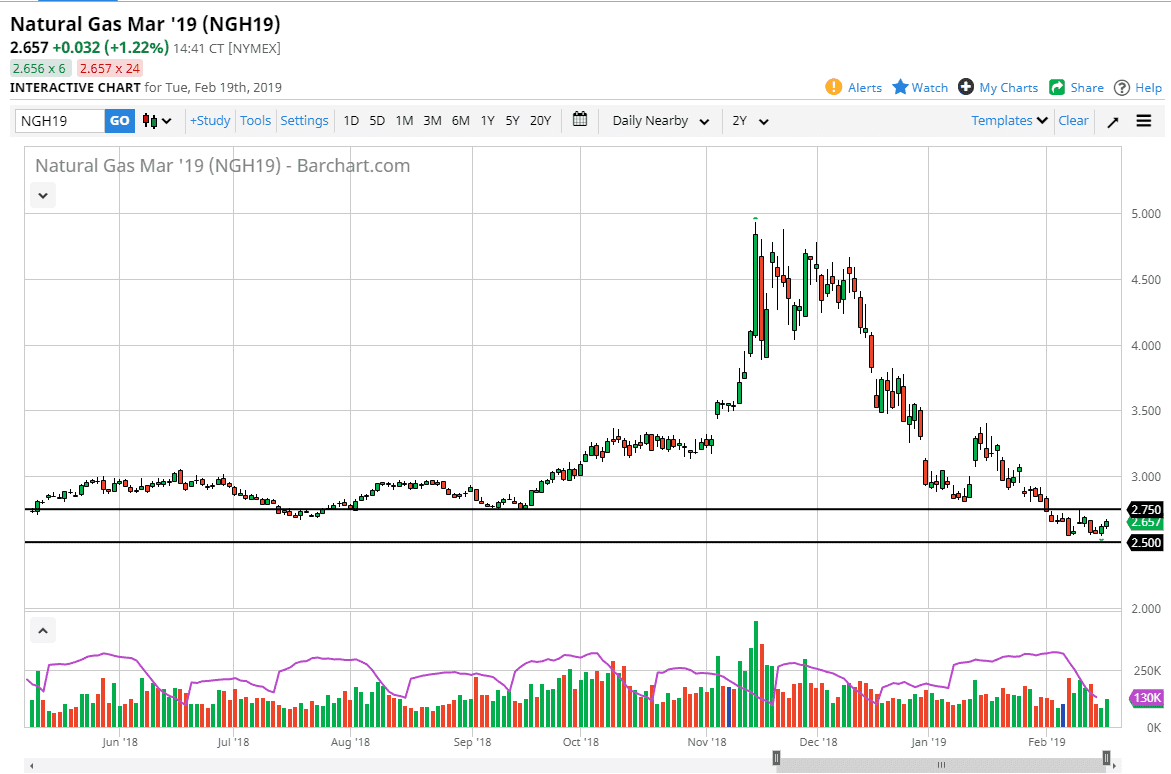Open the Templates dropdown
The height and width of the screenshot is (774, 1171).
coord(1007,120)
